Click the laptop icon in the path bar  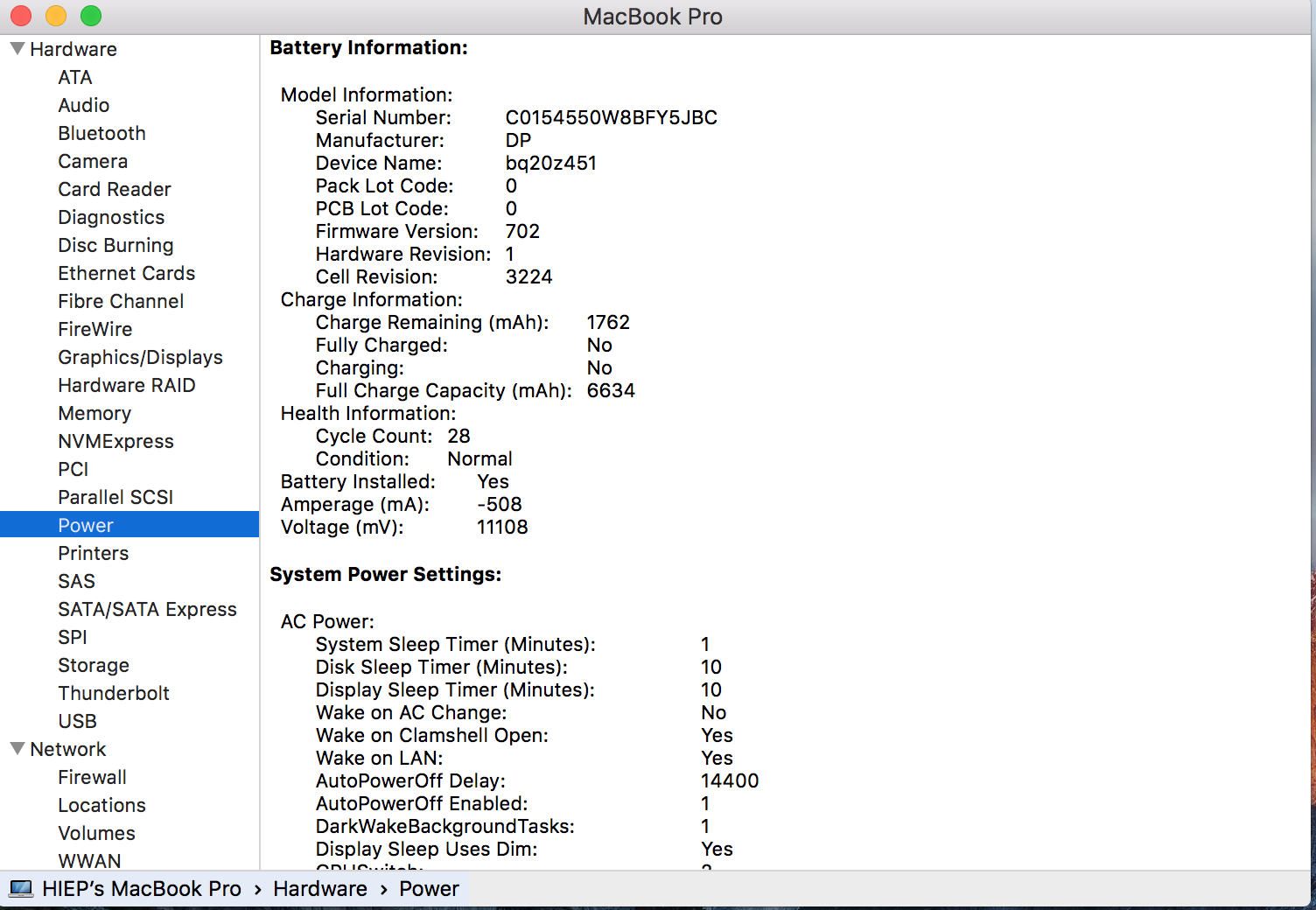pyautogui.click(x=21, y=889)
